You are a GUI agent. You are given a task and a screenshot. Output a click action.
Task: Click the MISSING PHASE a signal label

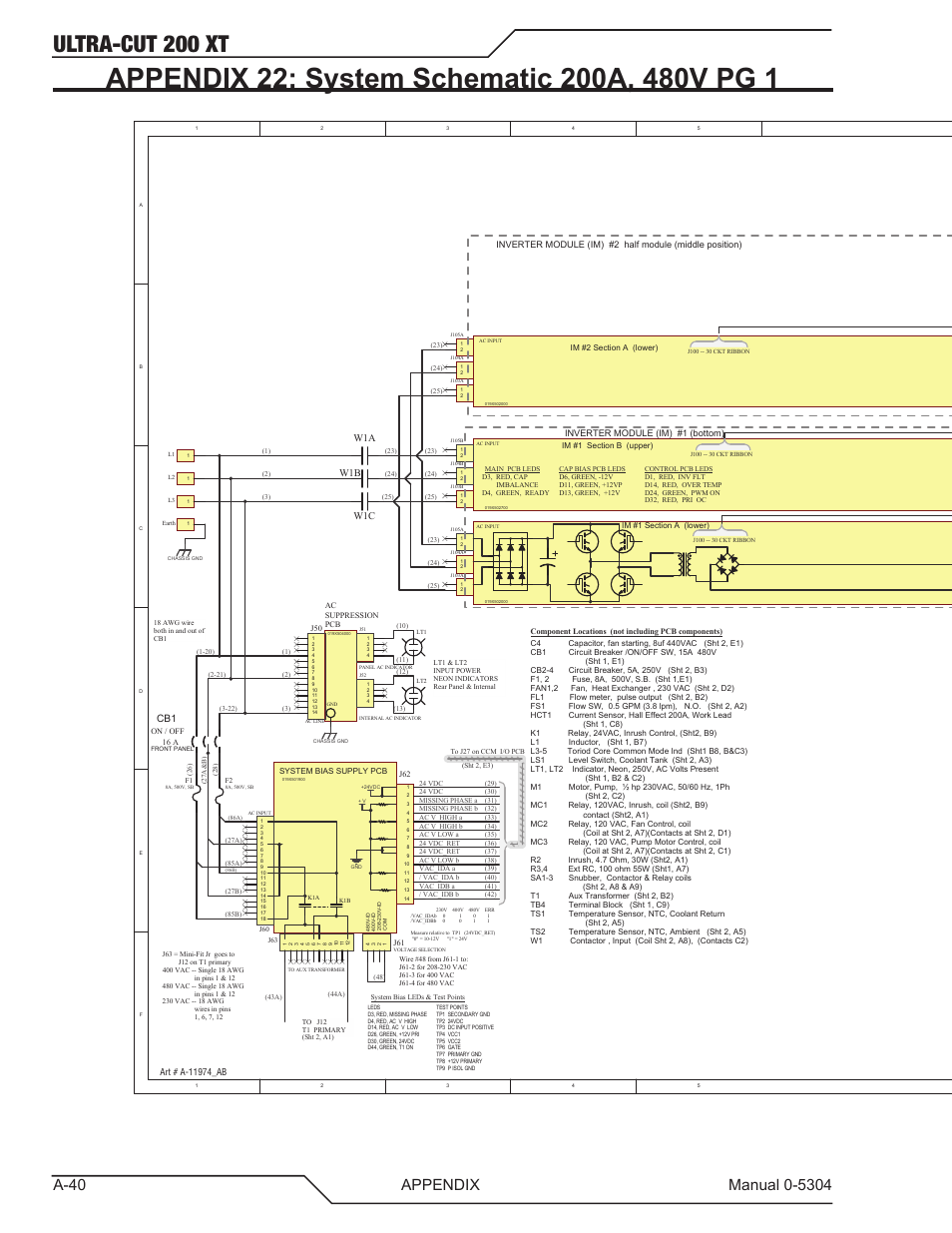pos(447,801)
